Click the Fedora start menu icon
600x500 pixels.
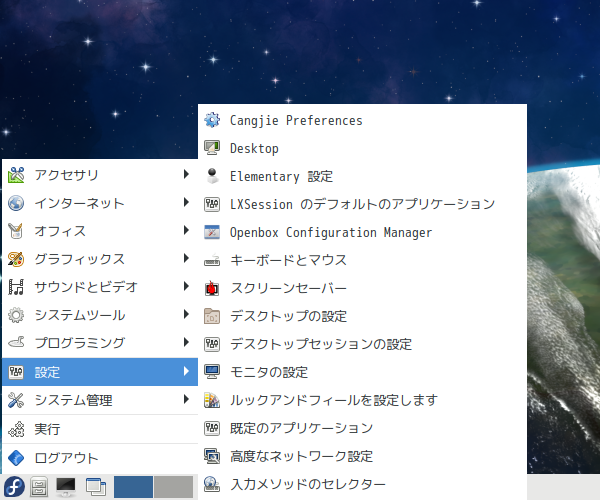(14, 487)
